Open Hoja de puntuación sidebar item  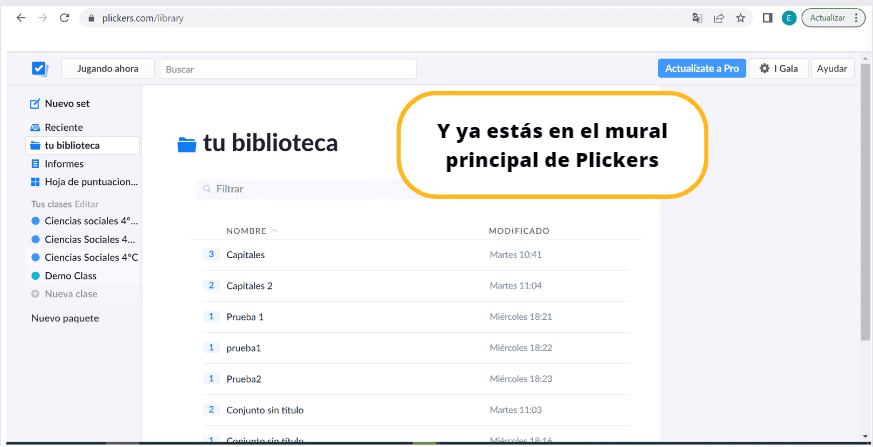coord(91,182)
